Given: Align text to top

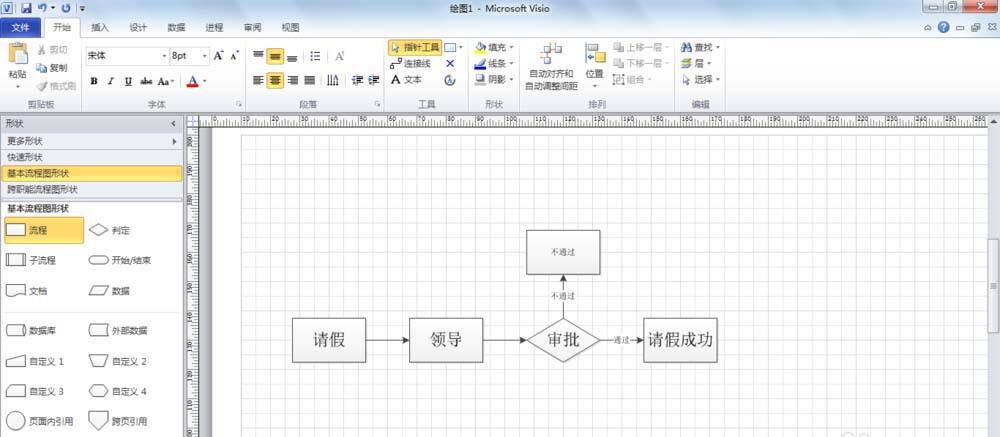Looking at the screenshot, I should tap(258, 56).
